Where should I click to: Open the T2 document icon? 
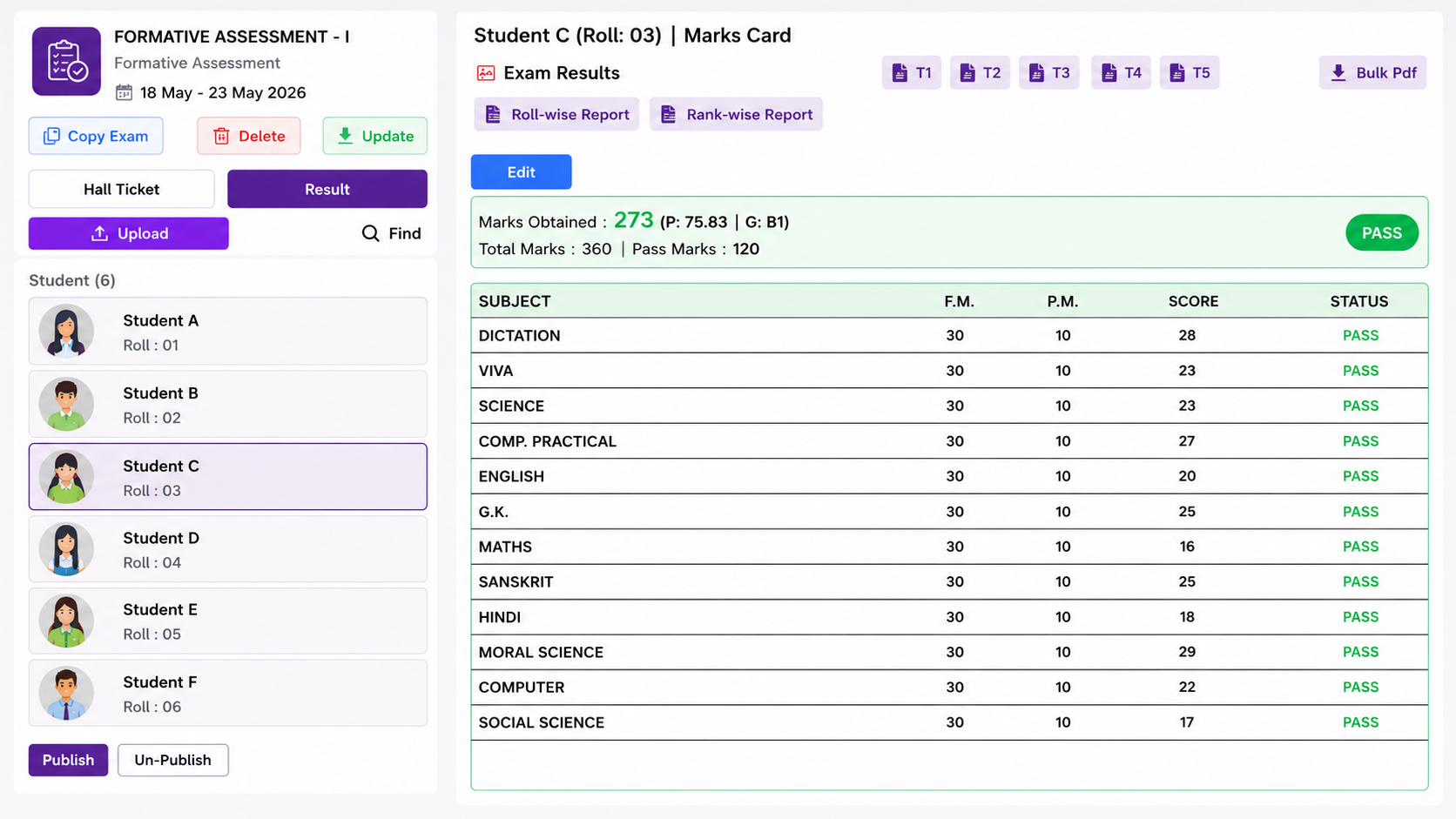click(967, 73)
